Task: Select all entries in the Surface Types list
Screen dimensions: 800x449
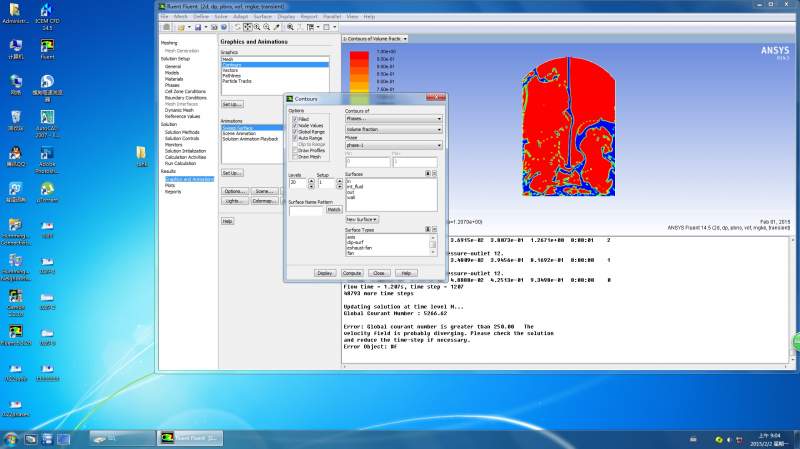Action: [x=428, y=229]
